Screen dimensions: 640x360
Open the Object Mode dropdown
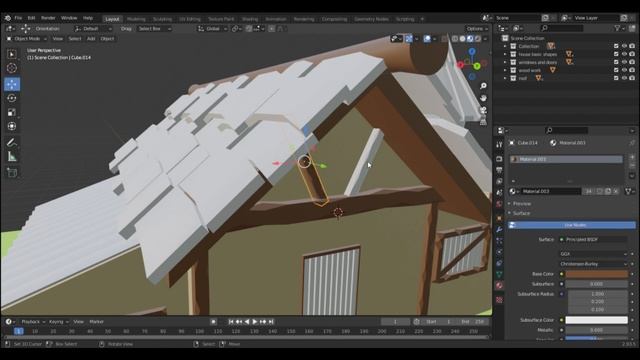pyautogui.click(x=27, y=39)
